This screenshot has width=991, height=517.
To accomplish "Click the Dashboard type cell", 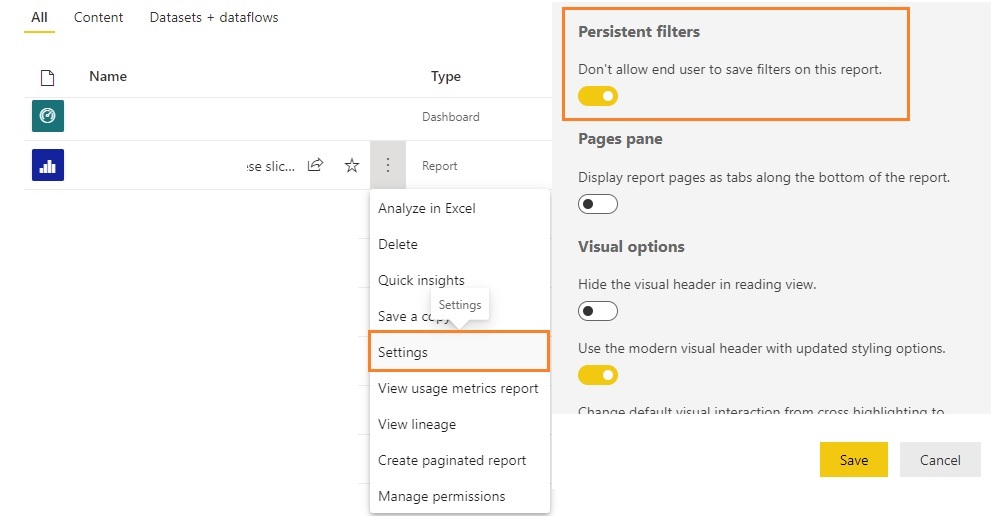I will 451,117.
